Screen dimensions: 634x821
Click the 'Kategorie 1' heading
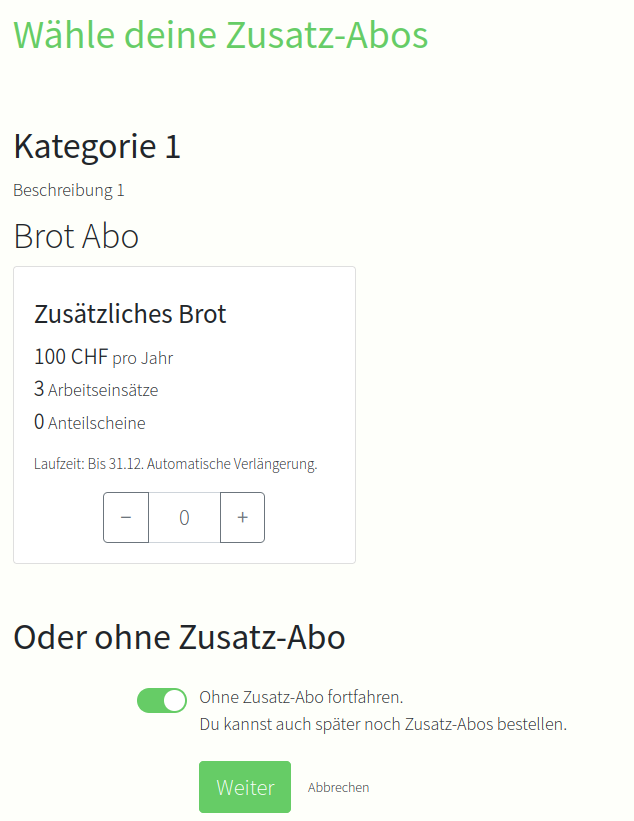[x=97, y=146]
